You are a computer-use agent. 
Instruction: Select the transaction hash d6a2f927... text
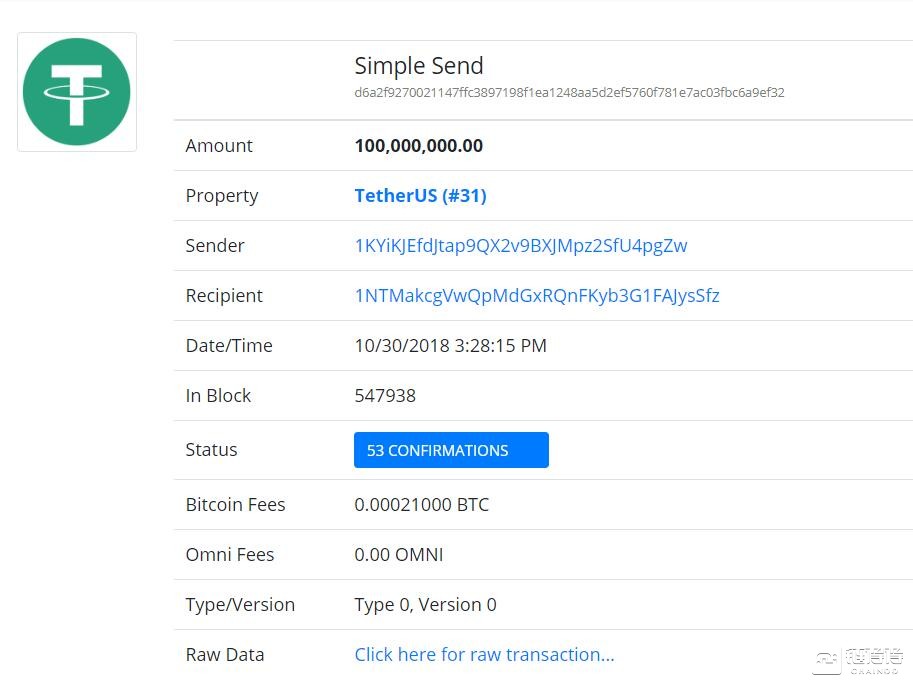coord(569,93)
